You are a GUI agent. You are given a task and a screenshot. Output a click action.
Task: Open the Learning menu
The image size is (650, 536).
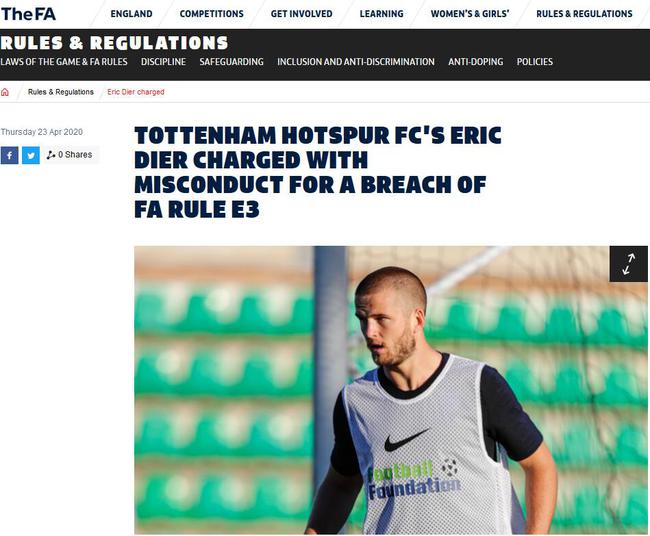click(x=381, y=14)
